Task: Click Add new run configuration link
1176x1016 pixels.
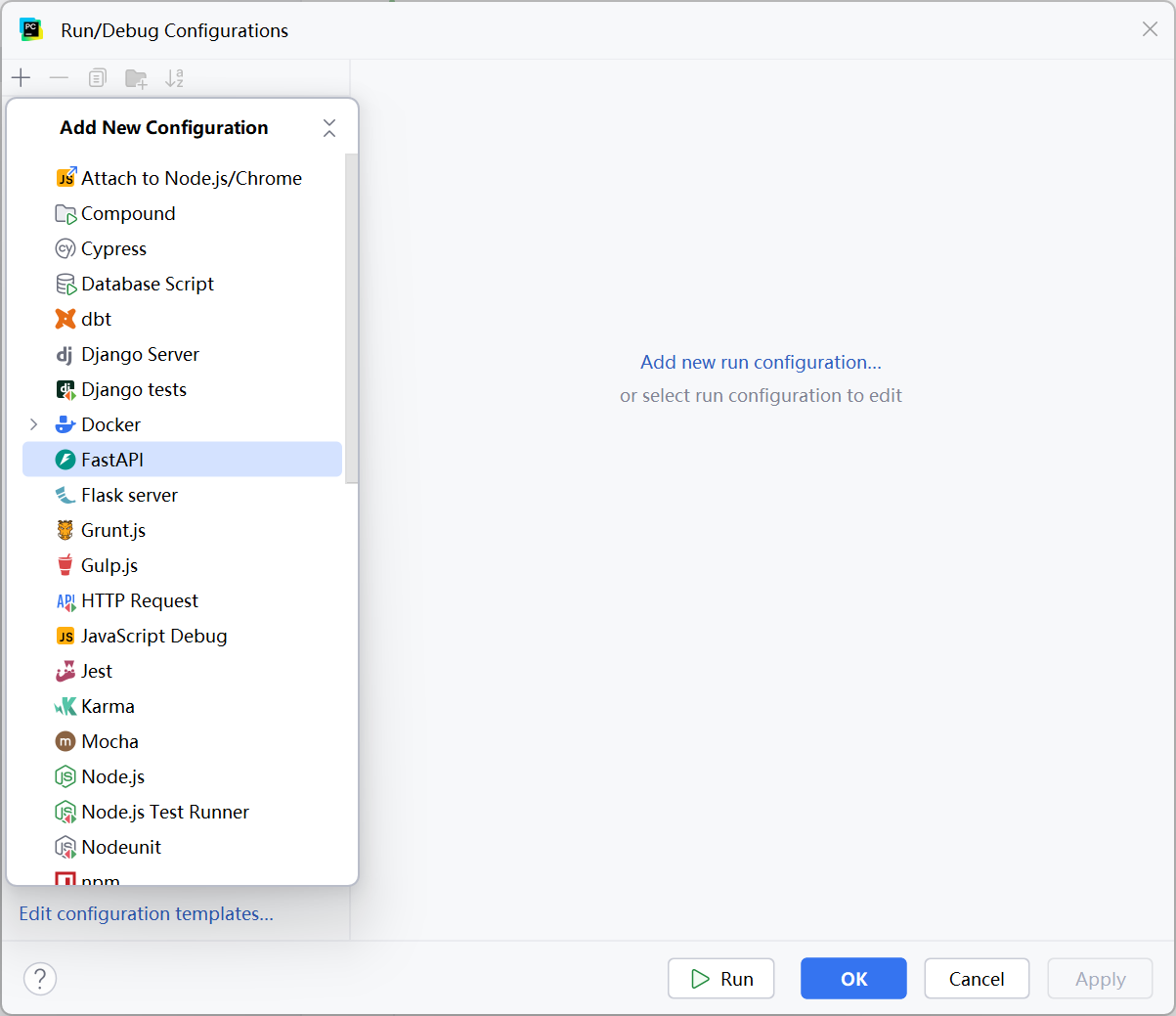Action: click(761, 362)
